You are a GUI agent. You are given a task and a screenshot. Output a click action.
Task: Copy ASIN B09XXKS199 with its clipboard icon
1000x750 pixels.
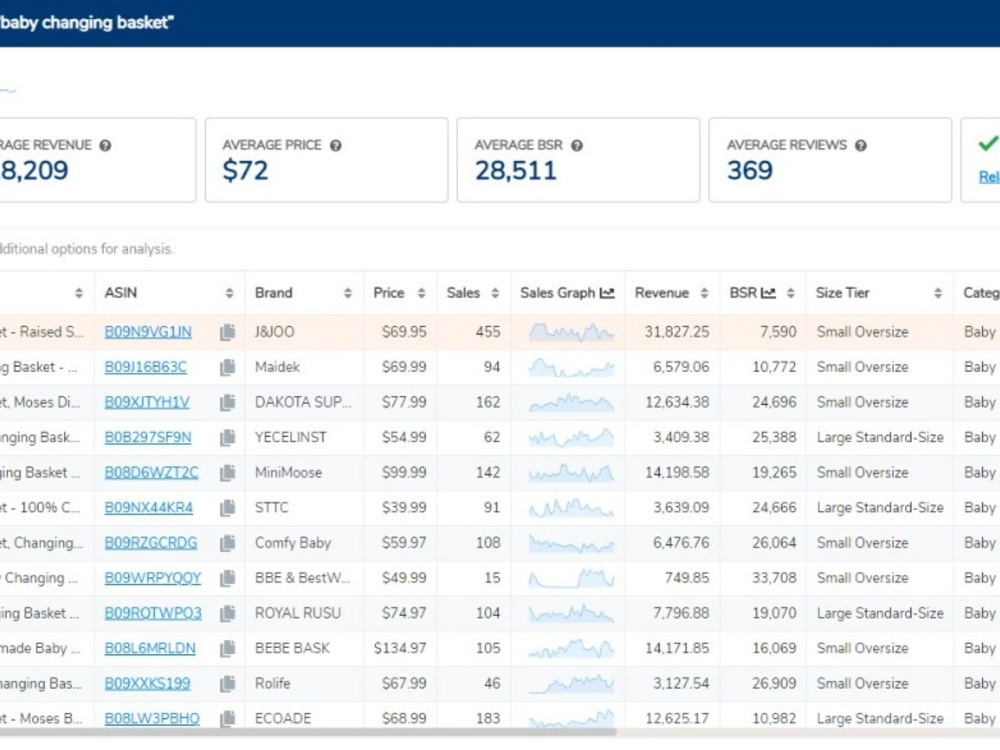[228, 684]
